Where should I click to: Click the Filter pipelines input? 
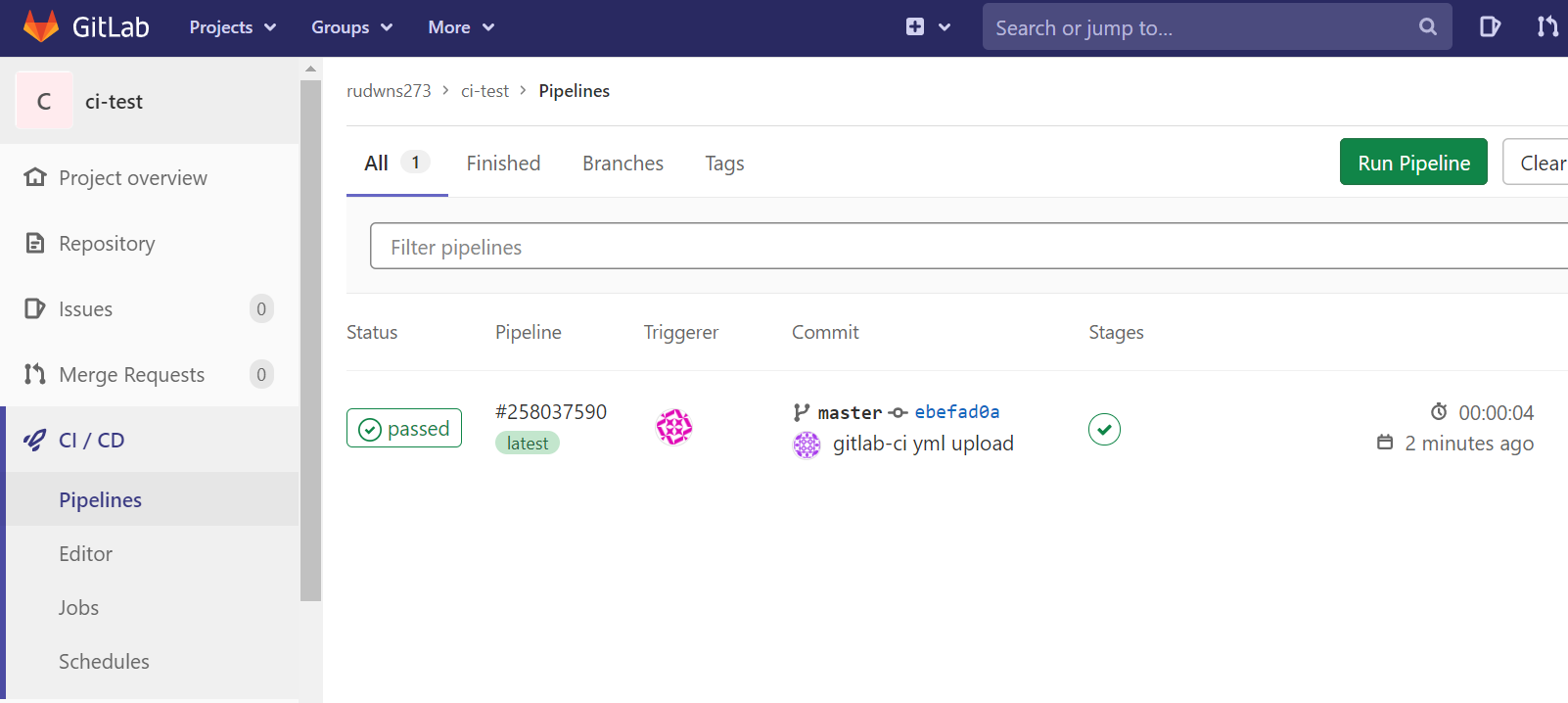coord(969,246)
